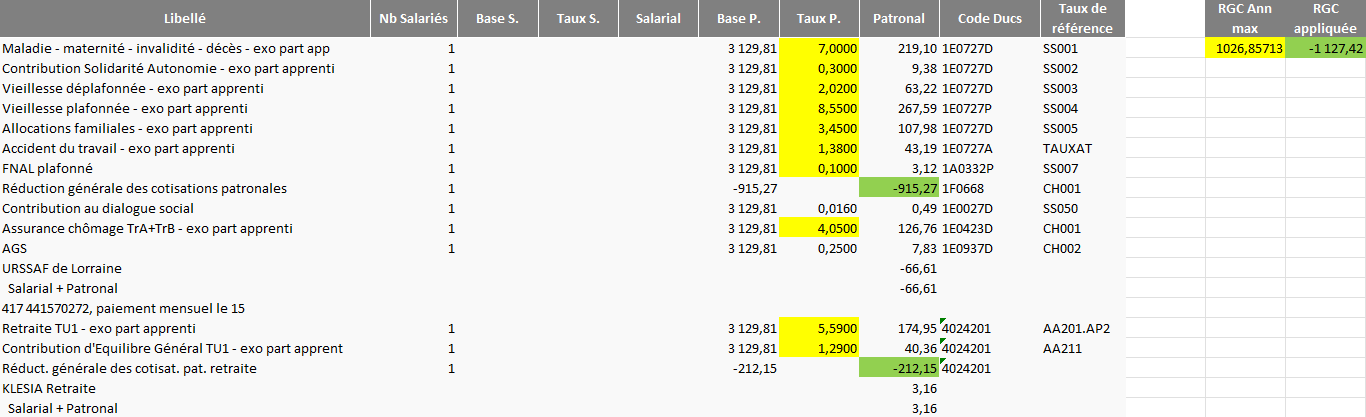The height and width of the screenshot is (417, 1366).
Task: Select green cell showing -212,15
Action: coord(899,368)
